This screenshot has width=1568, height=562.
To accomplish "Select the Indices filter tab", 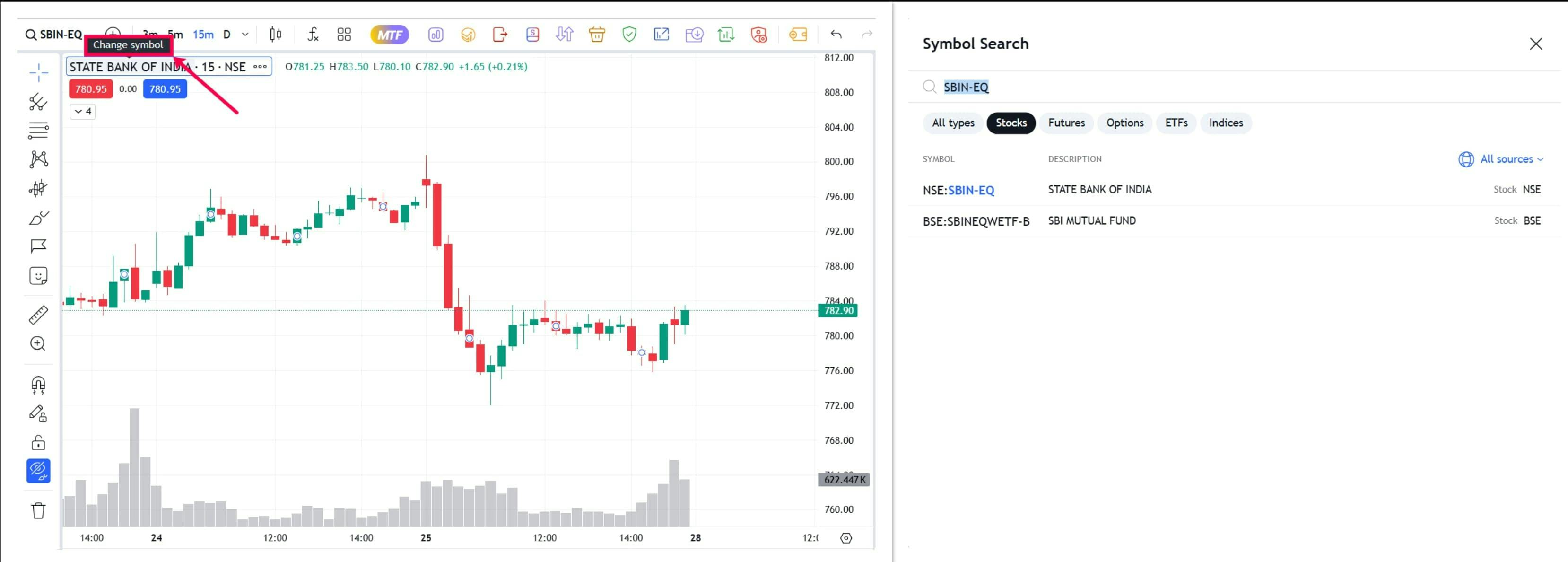I will (1226, 123).
